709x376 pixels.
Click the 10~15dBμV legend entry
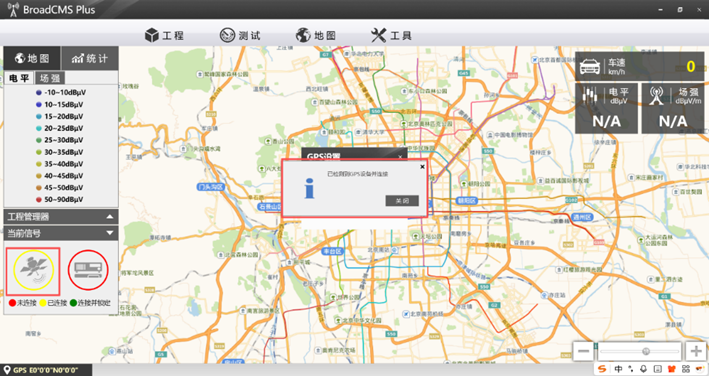coord(60,104)
